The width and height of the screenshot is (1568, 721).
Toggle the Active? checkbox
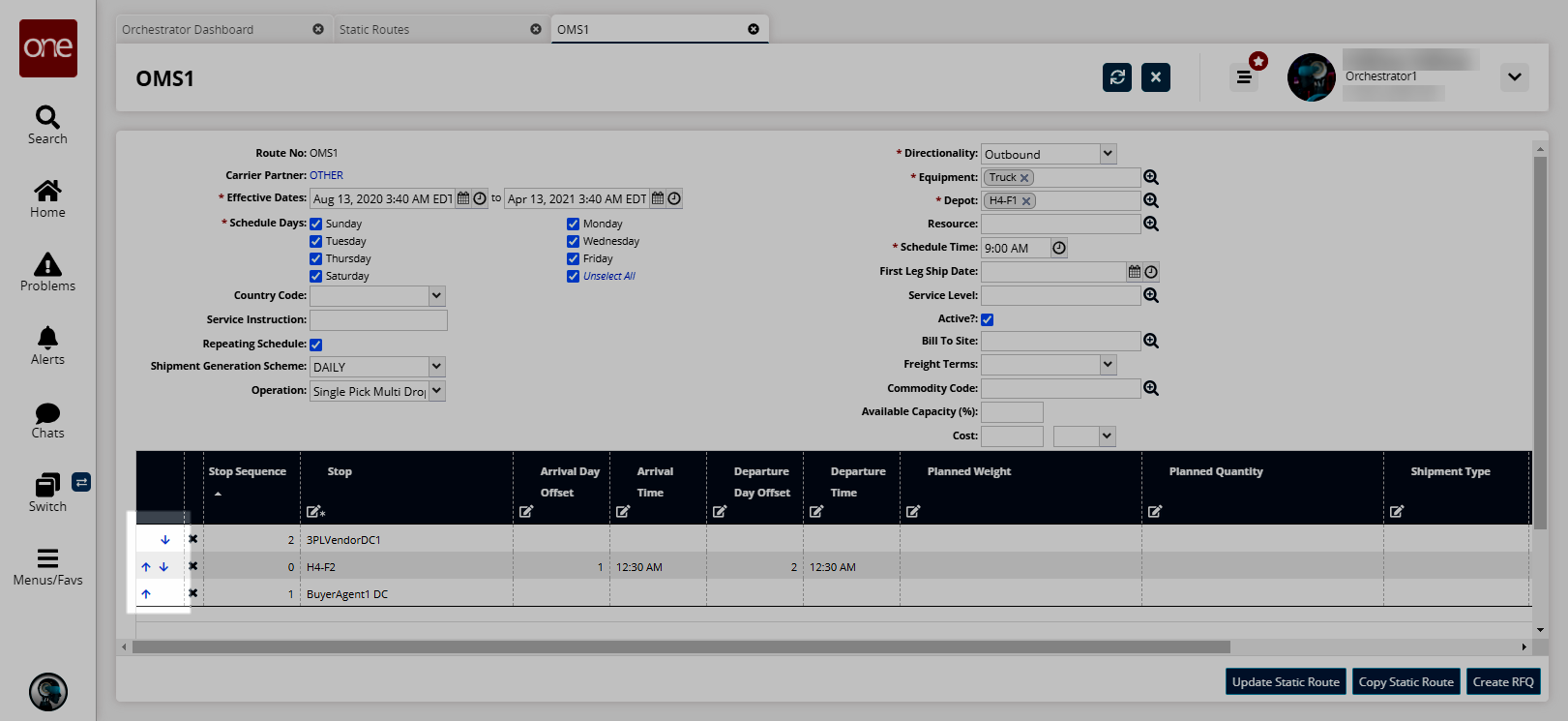click(988, 319)
